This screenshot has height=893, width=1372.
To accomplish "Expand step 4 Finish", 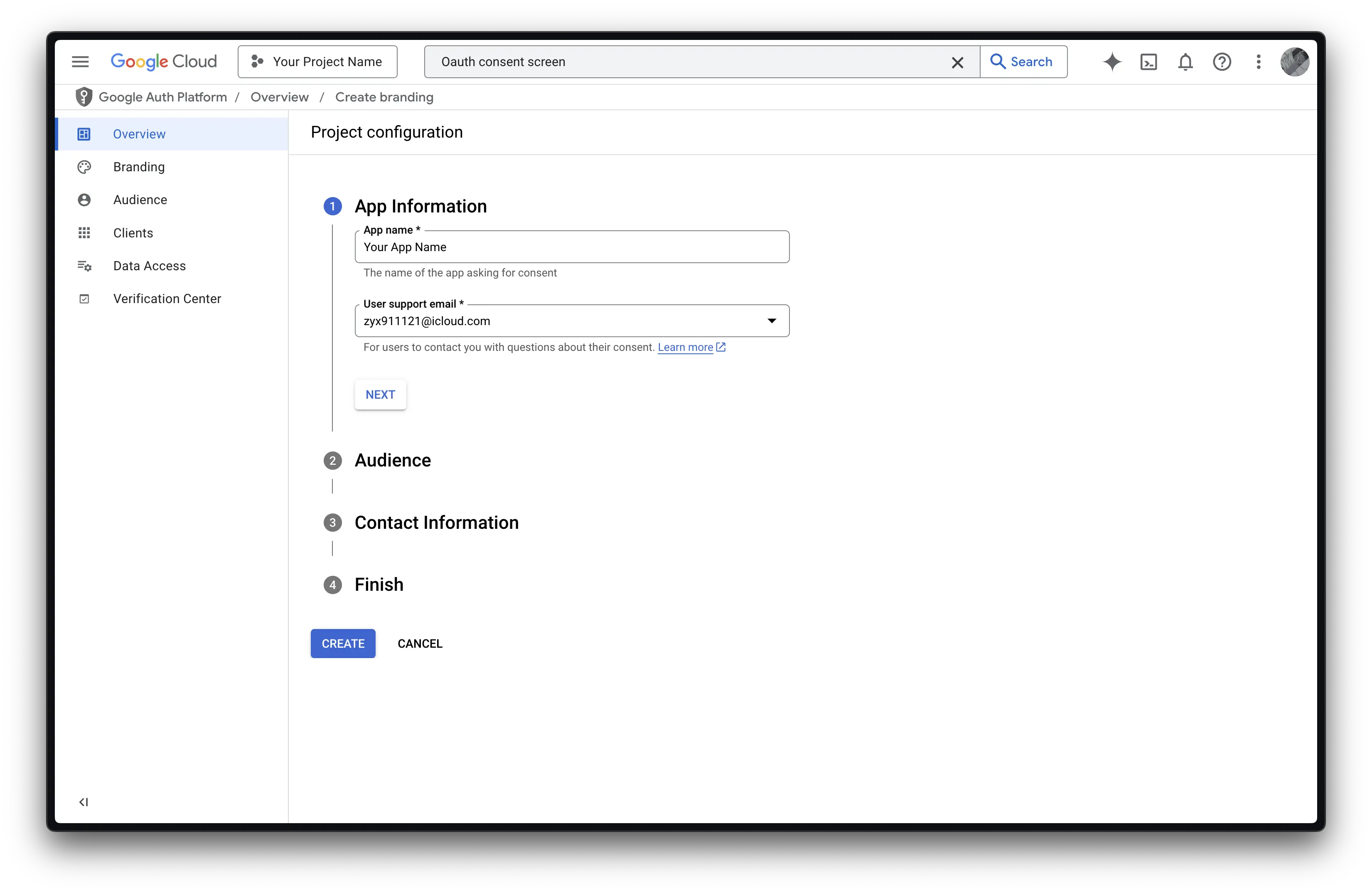I will (379, 585).
